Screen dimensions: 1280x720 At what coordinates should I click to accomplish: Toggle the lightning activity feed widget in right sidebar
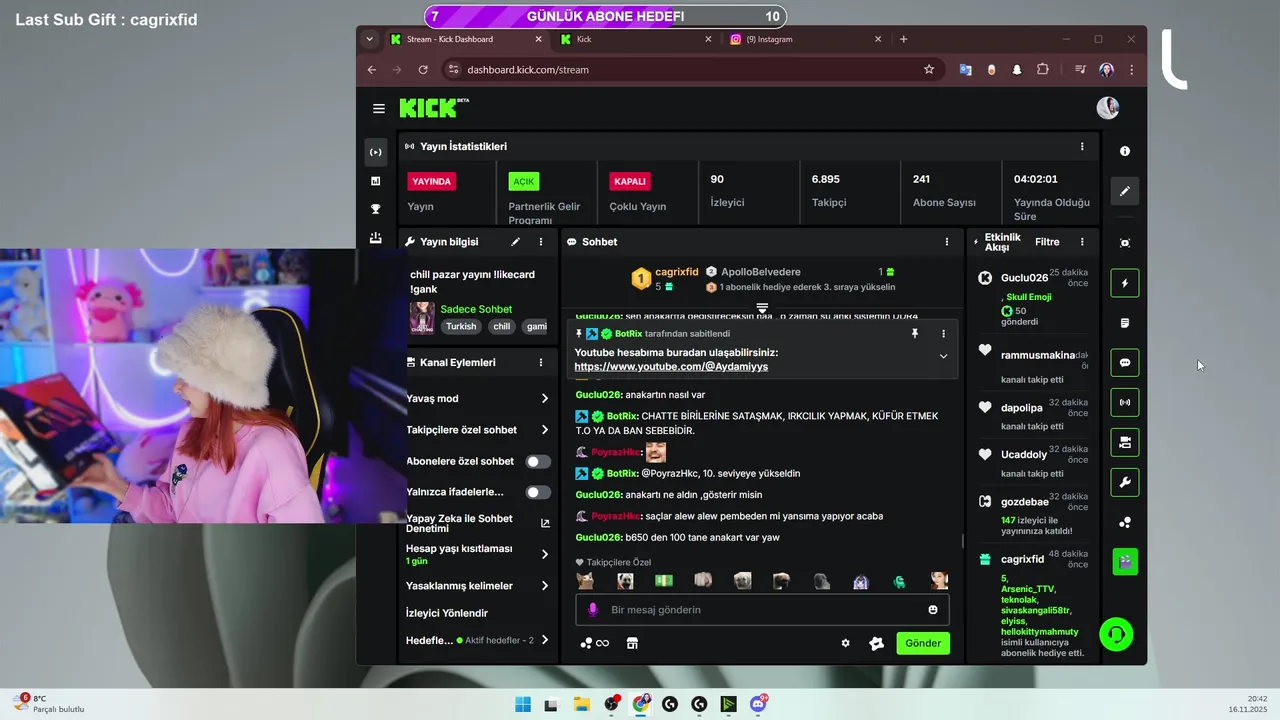click(x=1125, y=283)
